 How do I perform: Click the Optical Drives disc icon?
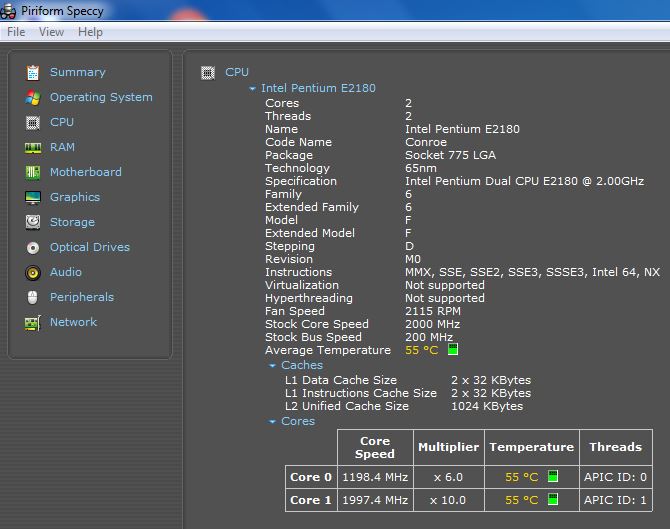(32, 247)
